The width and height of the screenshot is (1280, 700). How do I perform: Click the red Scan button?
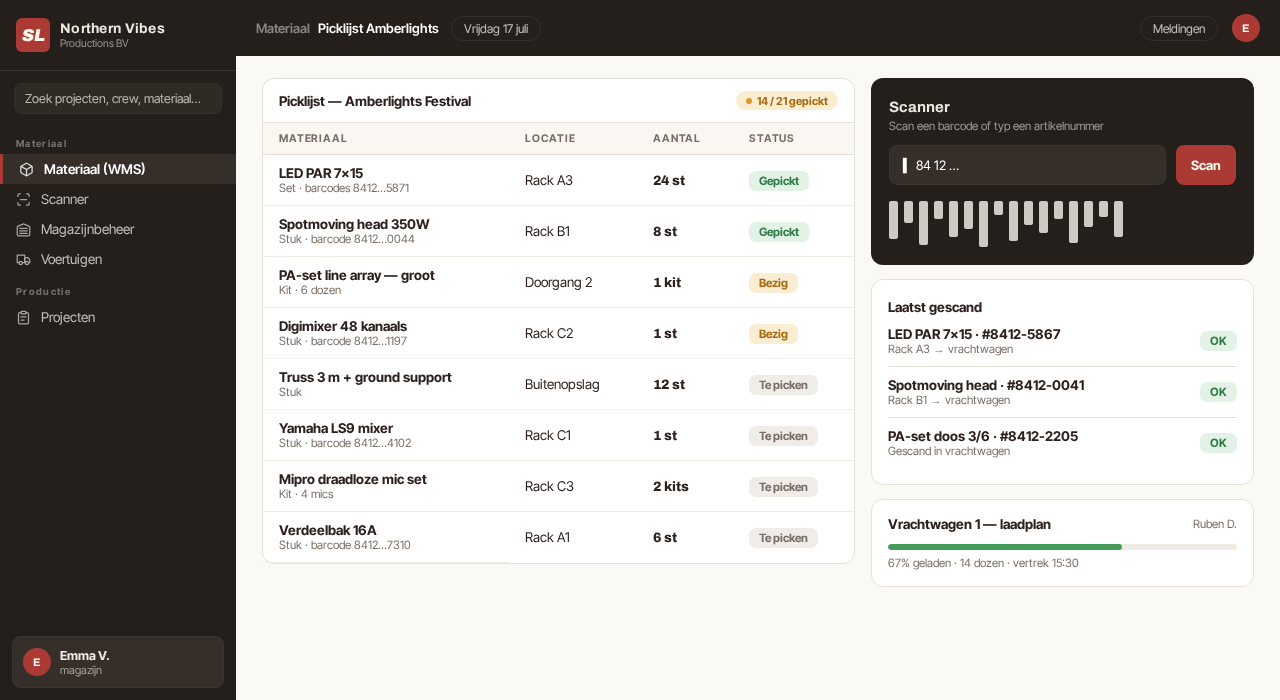coord(1206,165)
